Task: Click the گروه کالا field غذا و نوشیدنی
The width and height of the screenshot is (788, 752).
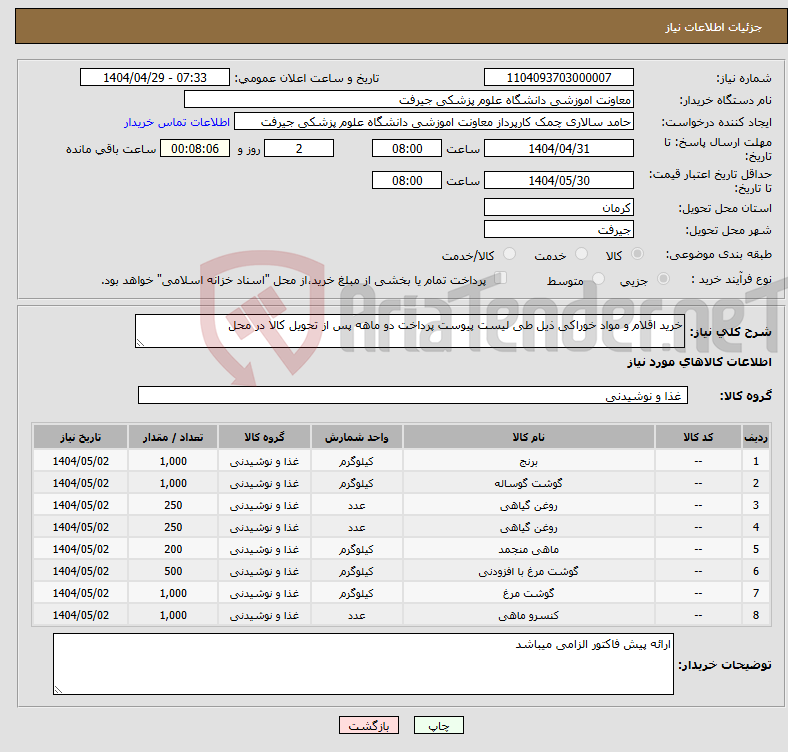Action: (413, 395)
